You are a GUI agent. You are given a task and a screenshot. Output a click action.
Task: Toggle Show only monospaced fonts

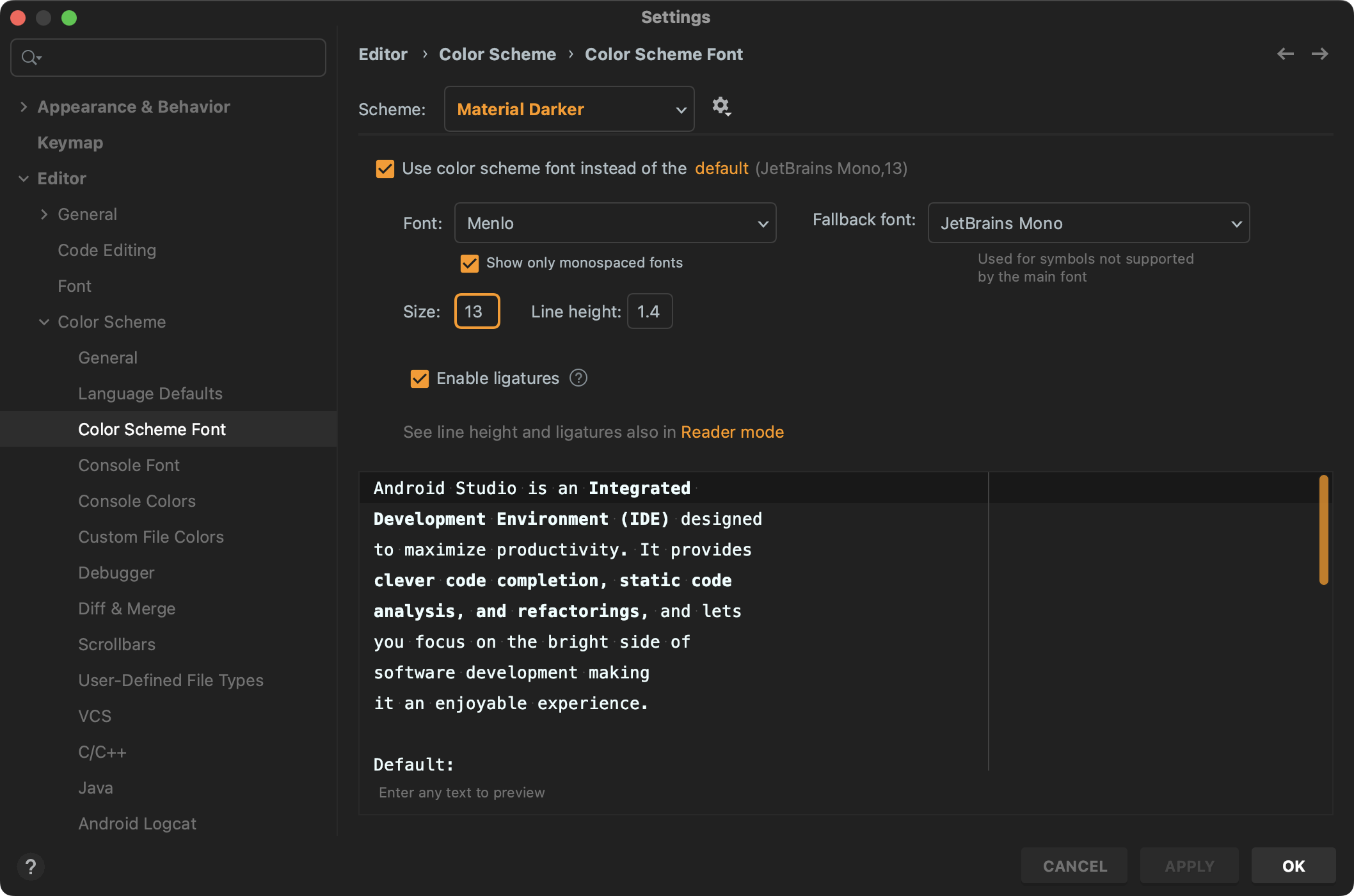(470, 263)
